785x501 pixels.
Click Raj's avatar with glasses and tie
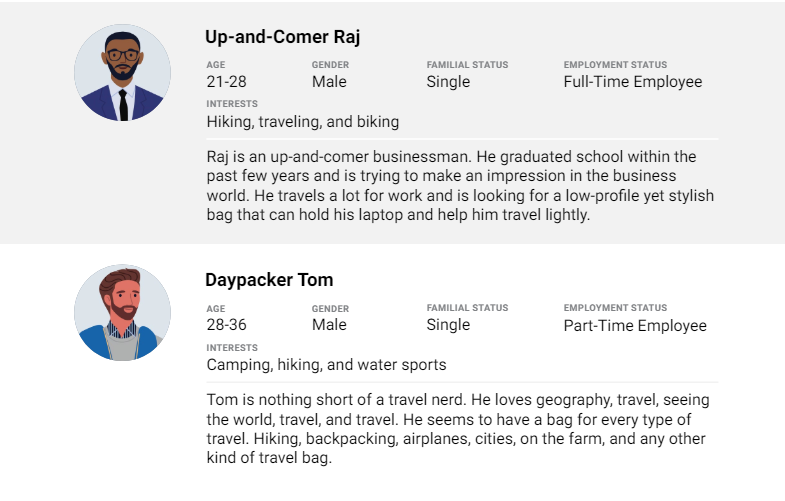(x=123, y=73)
